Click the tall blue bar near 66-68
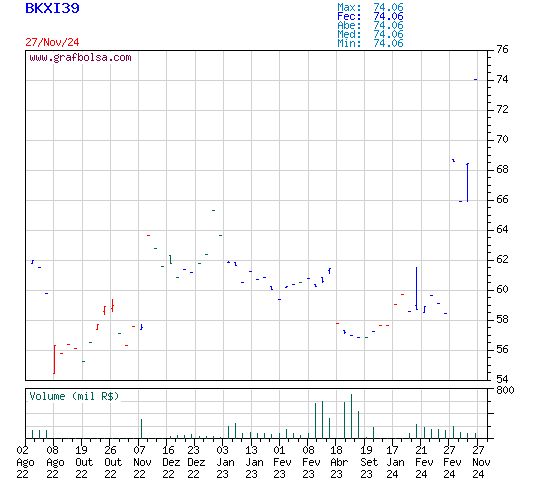Screen dimensions: 545x490 click(467, 182)
